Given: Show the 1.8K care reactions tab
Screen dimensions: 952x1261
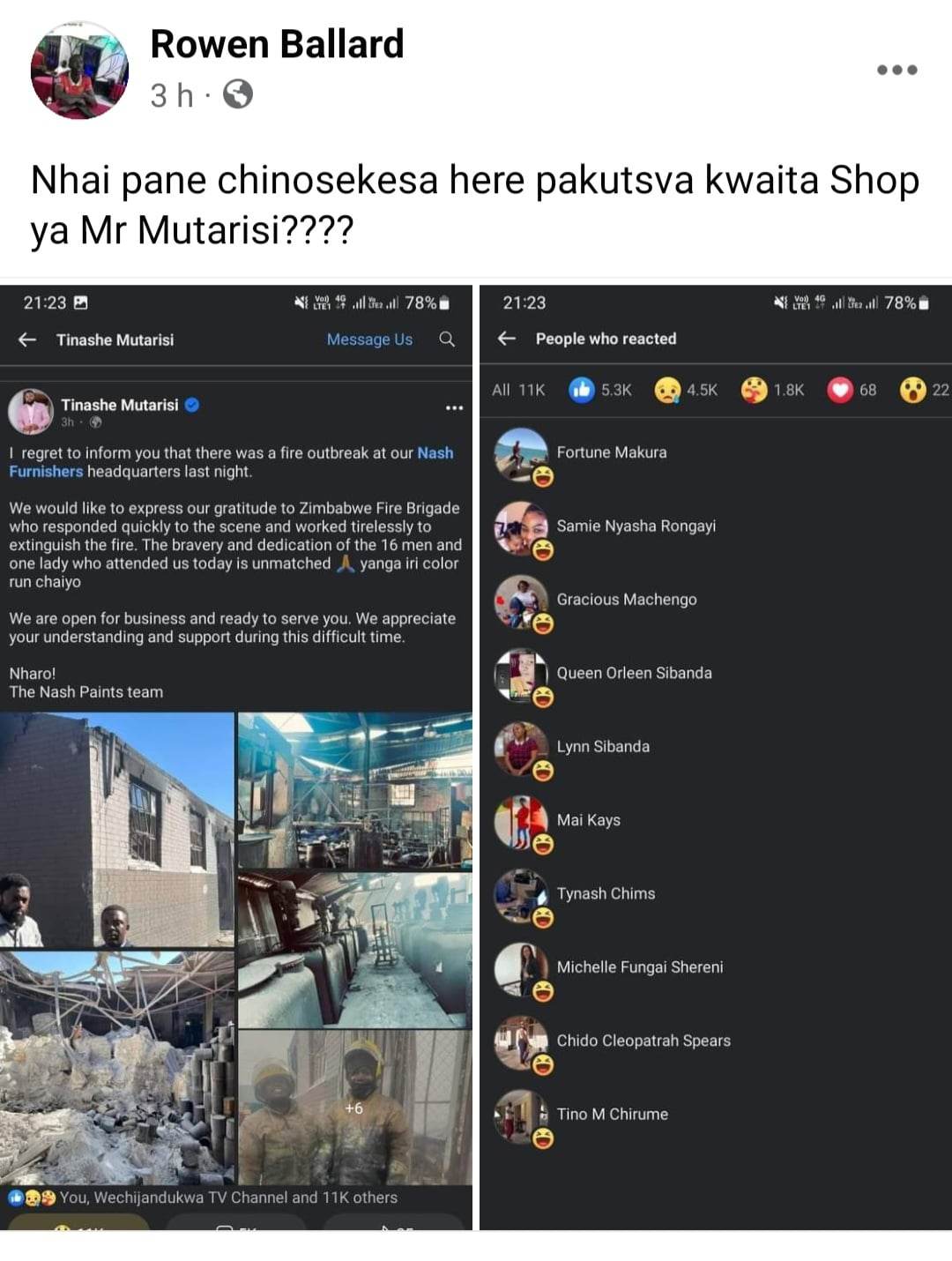Looking at the screenshot, I should pos(773,390).
